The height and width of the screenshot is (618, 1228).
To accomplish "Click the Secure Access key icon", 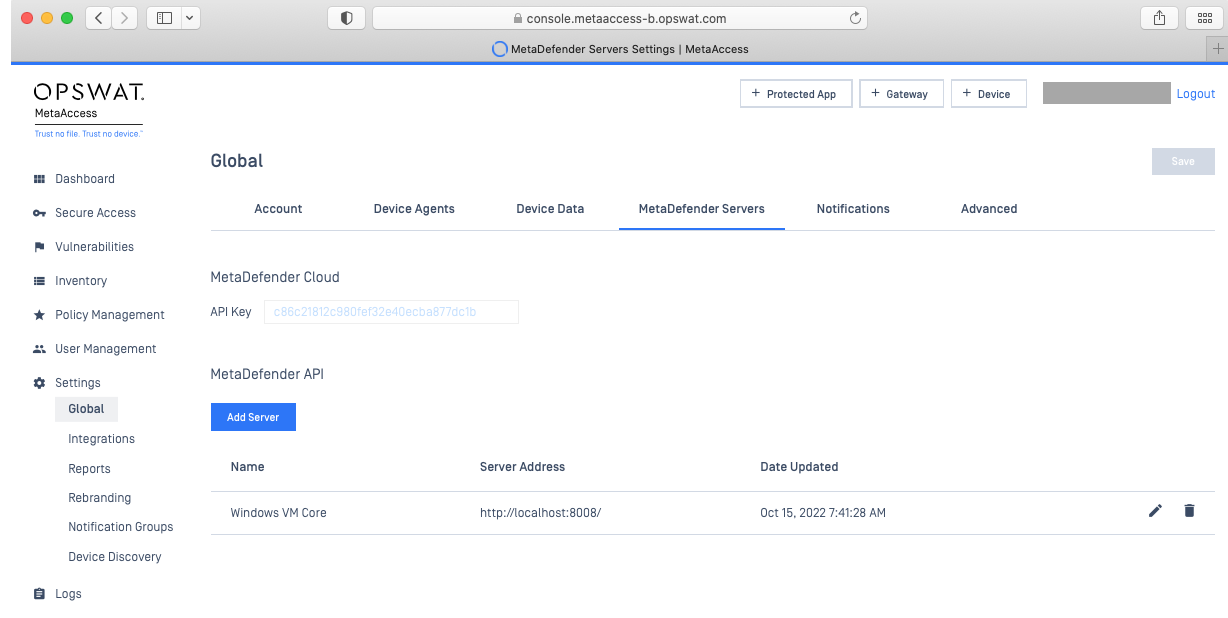I will [40, 213].
